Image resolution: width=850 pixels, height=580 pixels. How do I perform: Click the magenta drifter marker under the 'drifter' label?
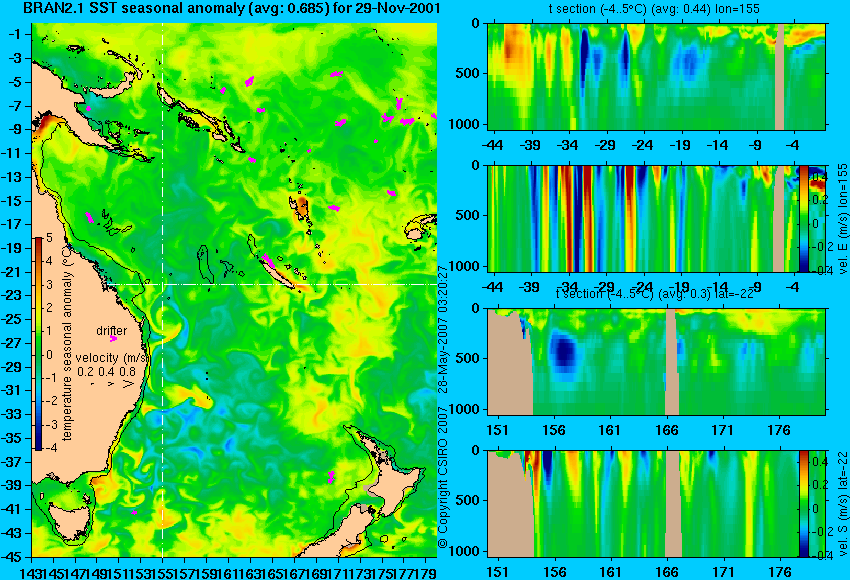(x=113, y=339)
